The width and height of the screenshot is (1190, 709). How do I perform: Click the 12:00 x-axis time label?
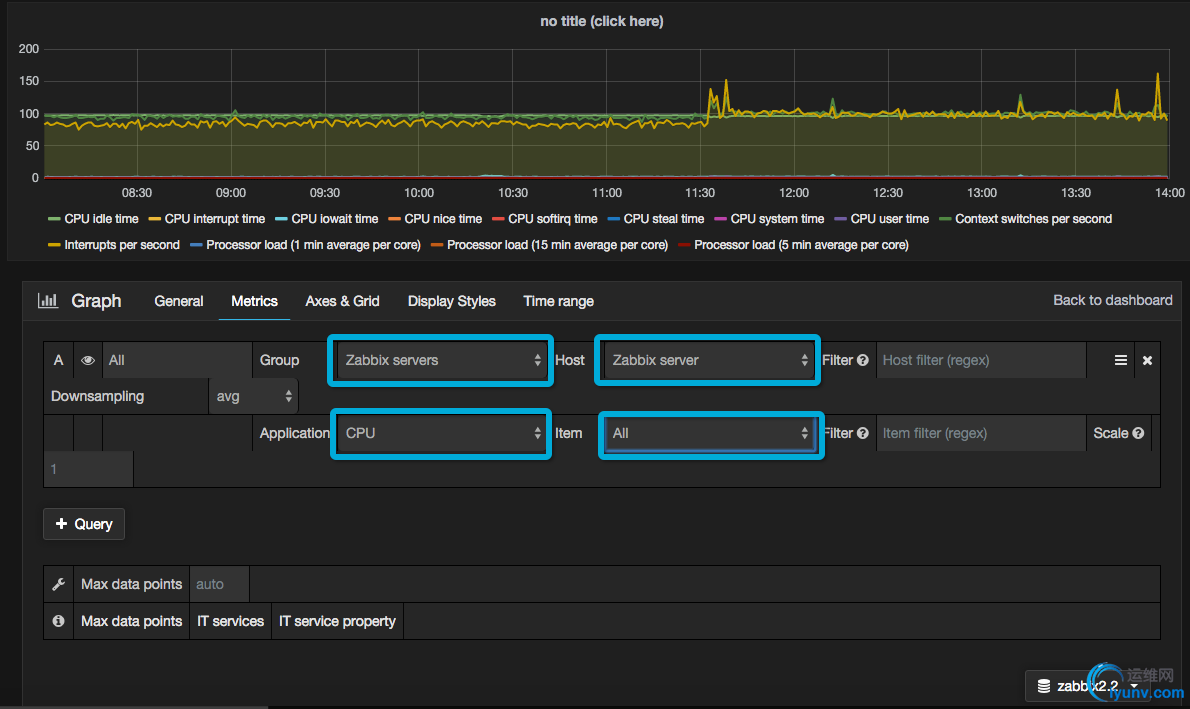tap(794, 193)
